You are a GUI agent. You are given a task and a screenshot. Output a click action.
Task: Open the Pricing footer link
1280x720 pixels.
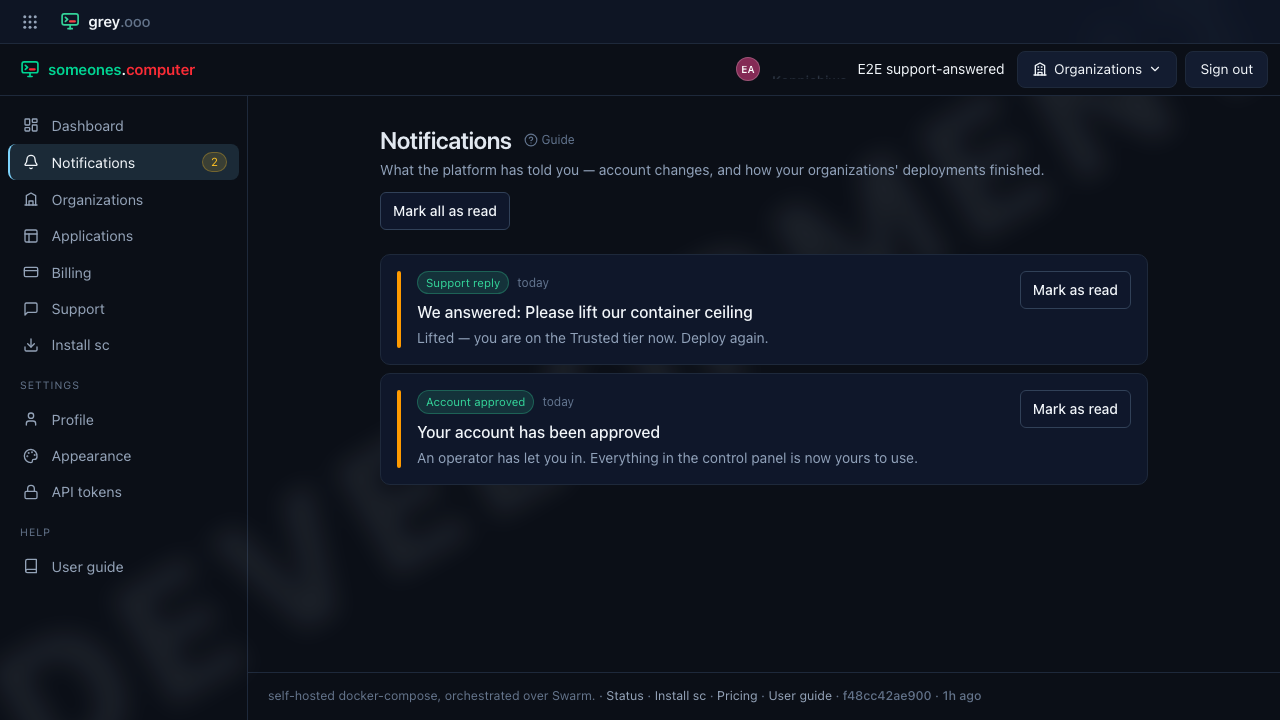[x=737, y=696]
